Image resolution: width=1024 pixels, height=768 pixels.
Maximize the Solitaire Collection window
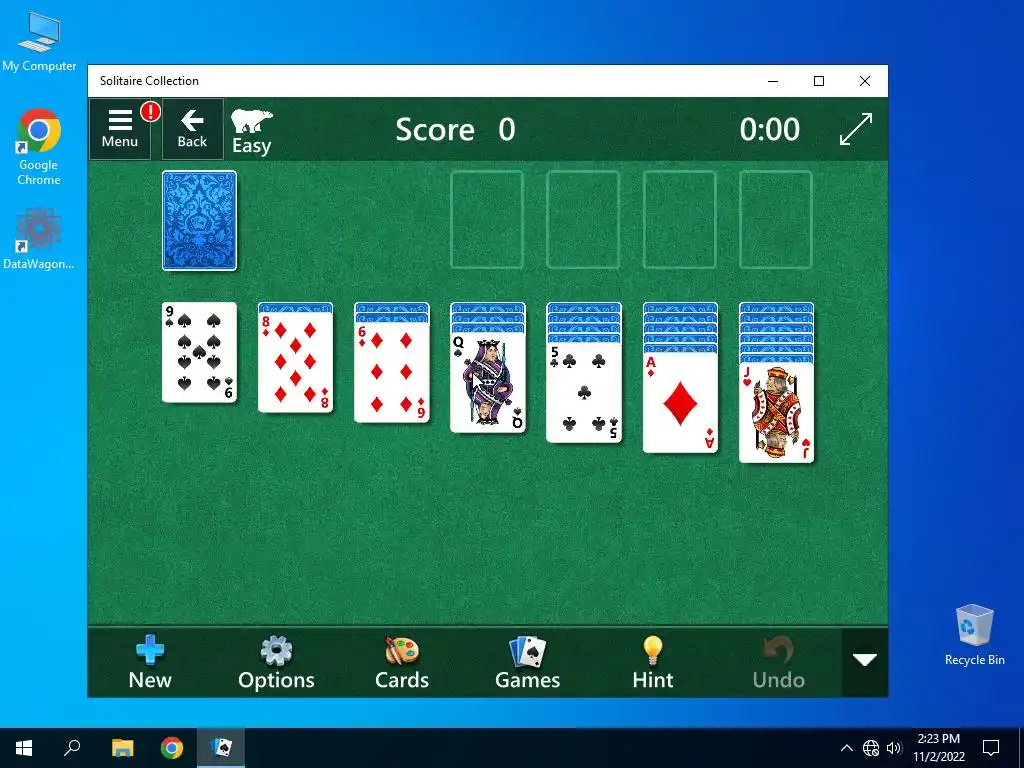tap(819, 81)
